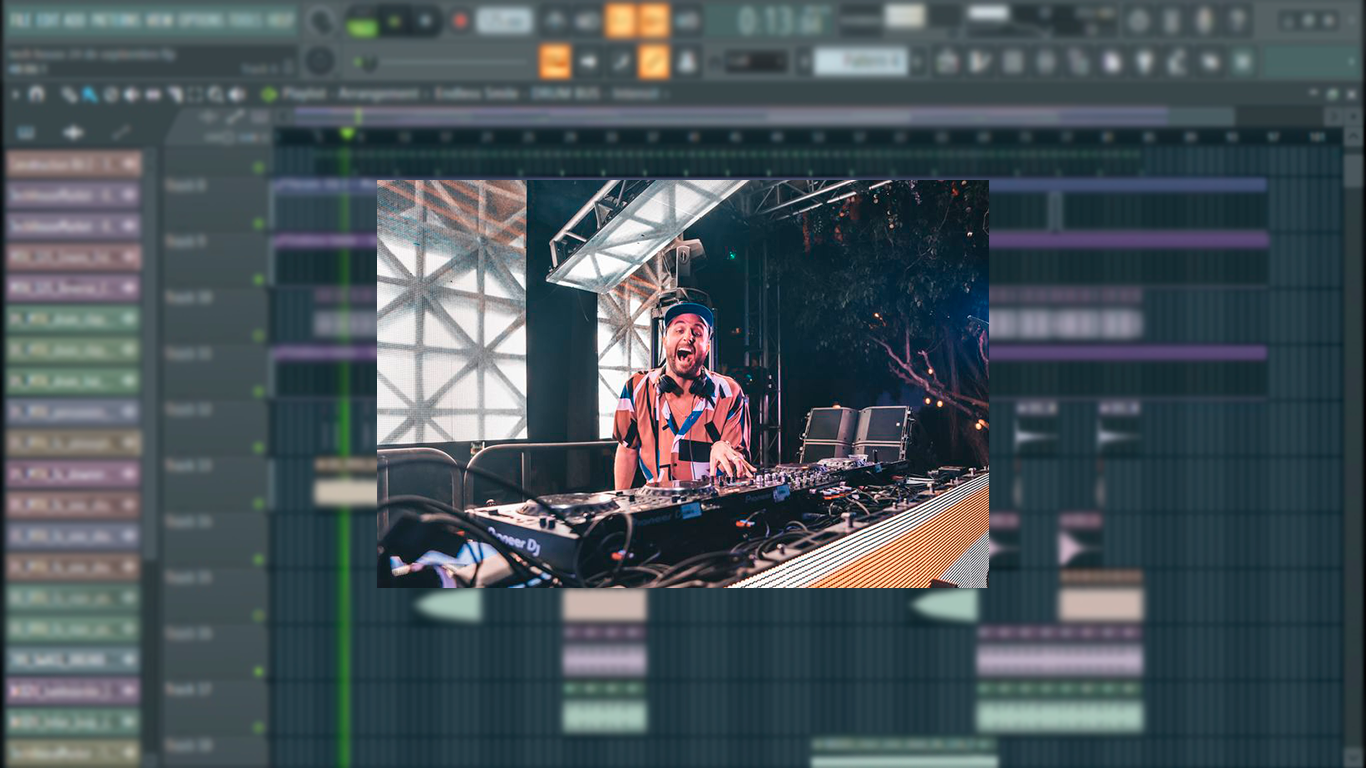Adjust the master volume knob

coord(320,20)
